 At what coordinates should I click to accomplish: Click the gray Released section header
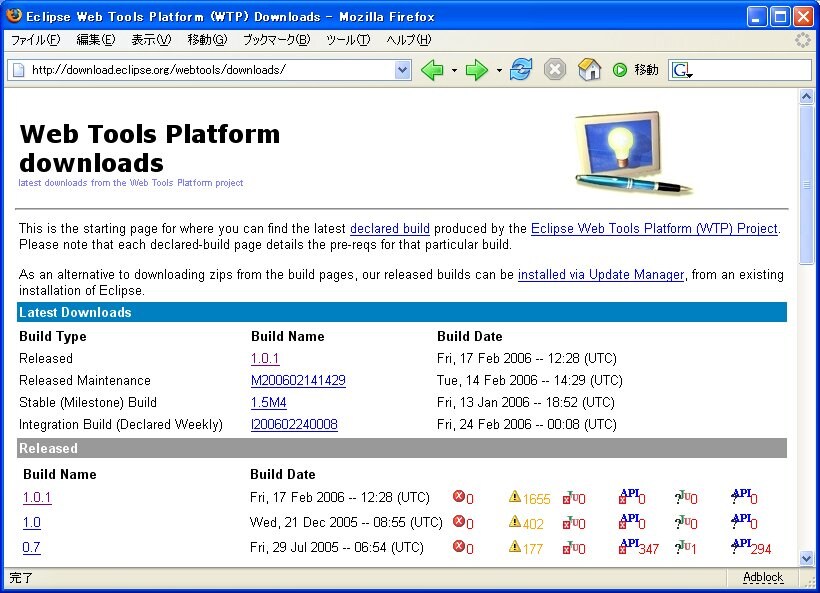(x=402, y=448)
